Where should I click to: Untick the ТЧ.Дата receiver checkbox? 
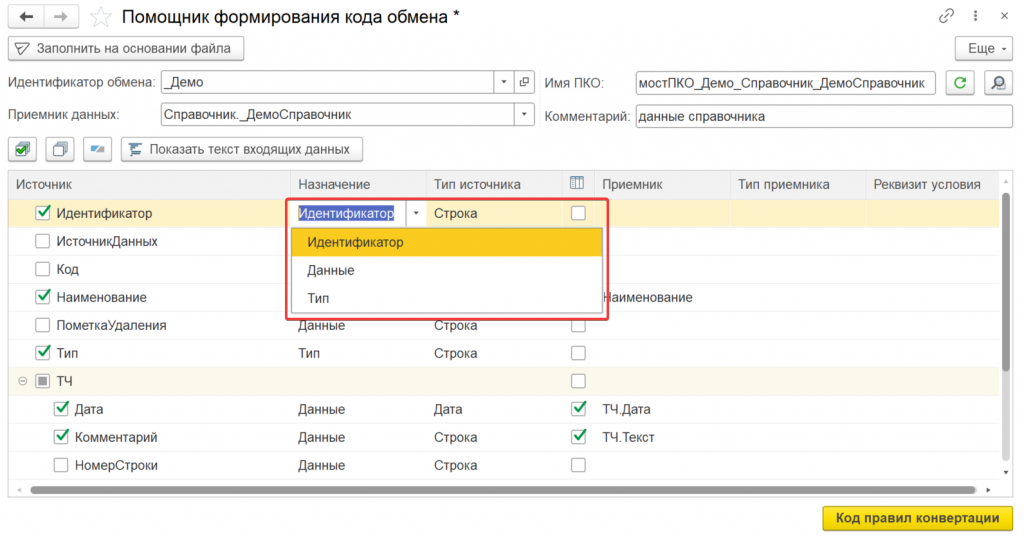(x=578, y=409)
